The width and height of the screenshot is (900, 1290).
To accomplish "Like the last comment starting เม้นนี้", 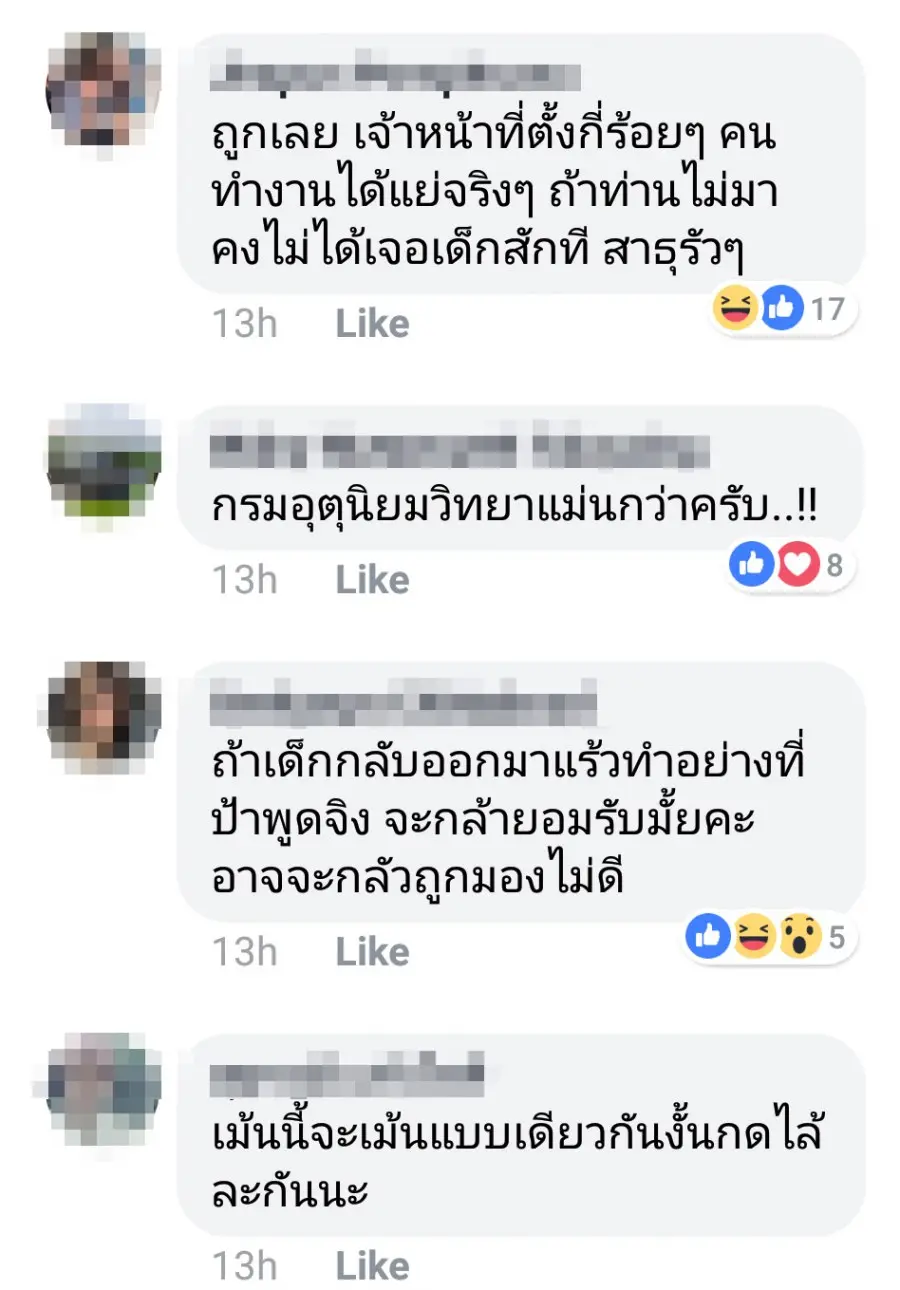I will (372, 1266).
